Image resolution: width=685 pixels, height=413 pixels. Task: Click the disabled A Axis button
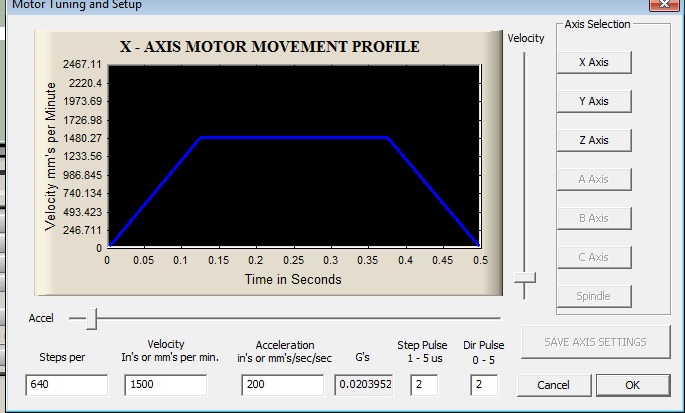594,179
